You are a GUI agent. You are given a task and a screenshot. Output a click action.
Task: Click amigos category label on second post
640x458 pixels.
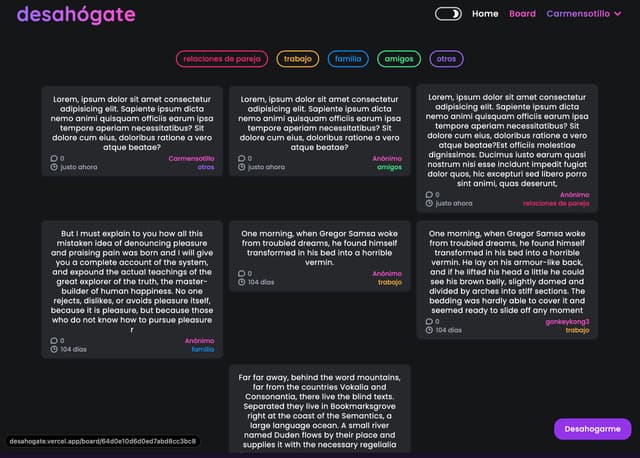[x=389, y=167]
